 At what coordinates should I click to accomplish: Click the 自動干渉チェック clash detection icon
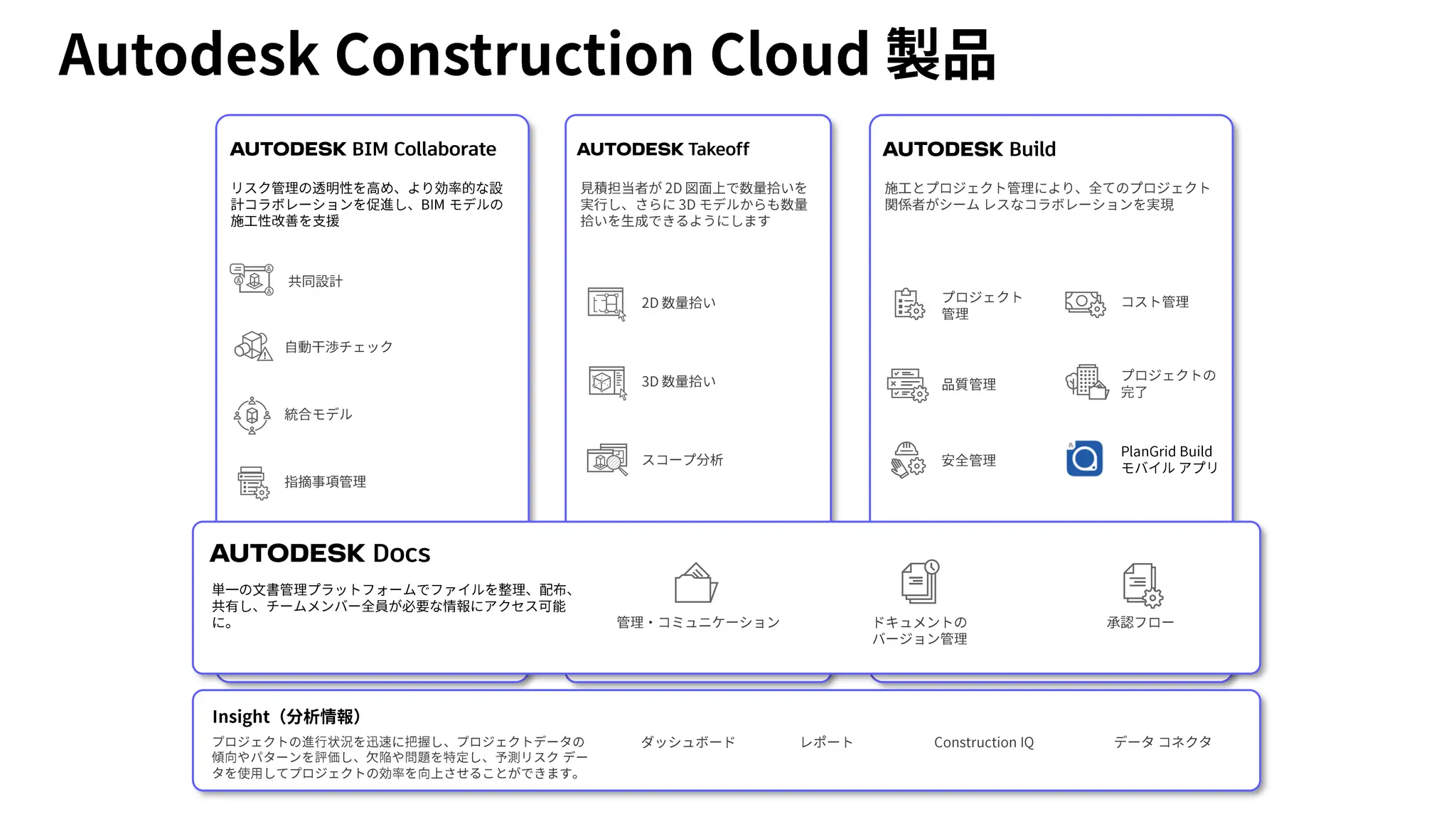pyautogui.click(x=253, y=346)
